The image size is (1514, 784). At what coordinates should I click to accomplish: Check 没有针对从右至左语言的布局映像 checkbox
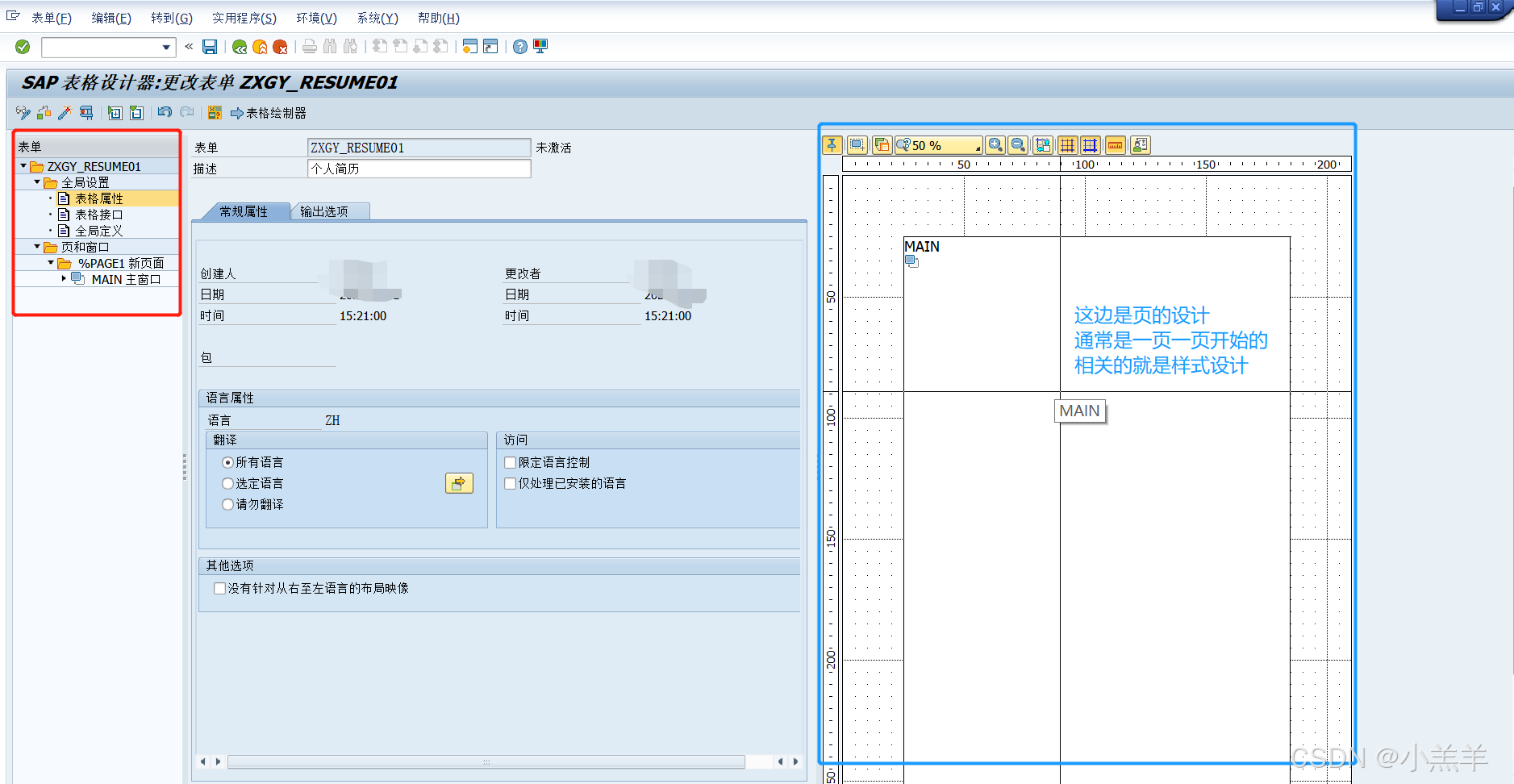tap(219, 588)
